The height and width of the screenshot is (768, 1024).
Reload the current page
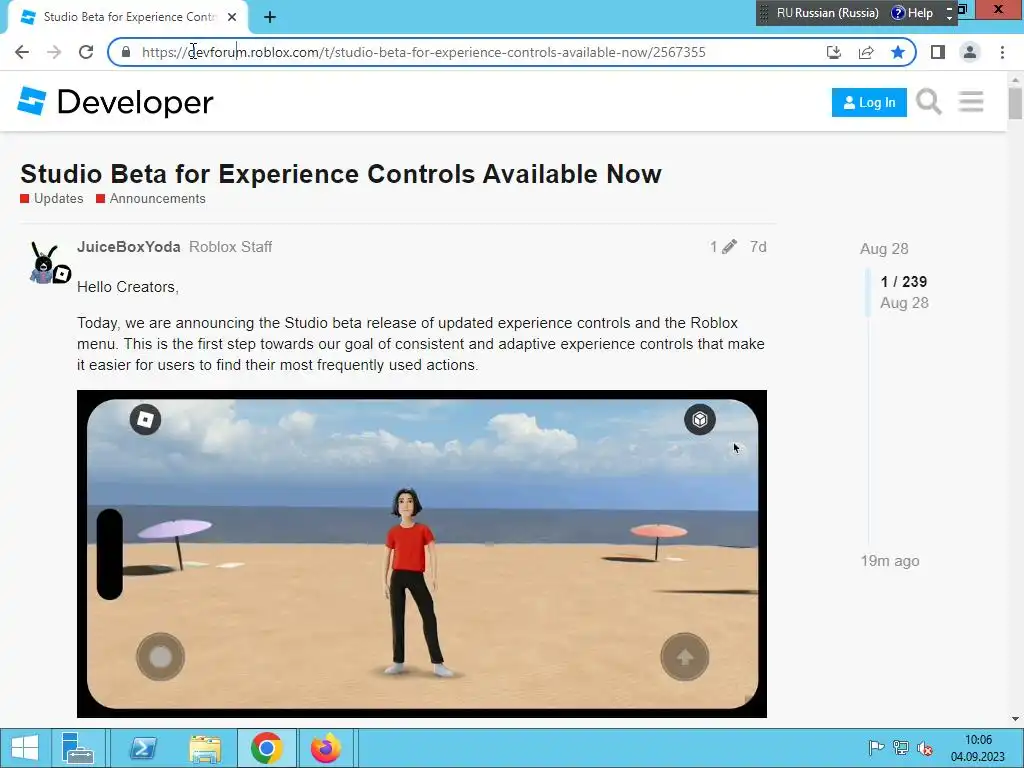[x=86, y=52]
